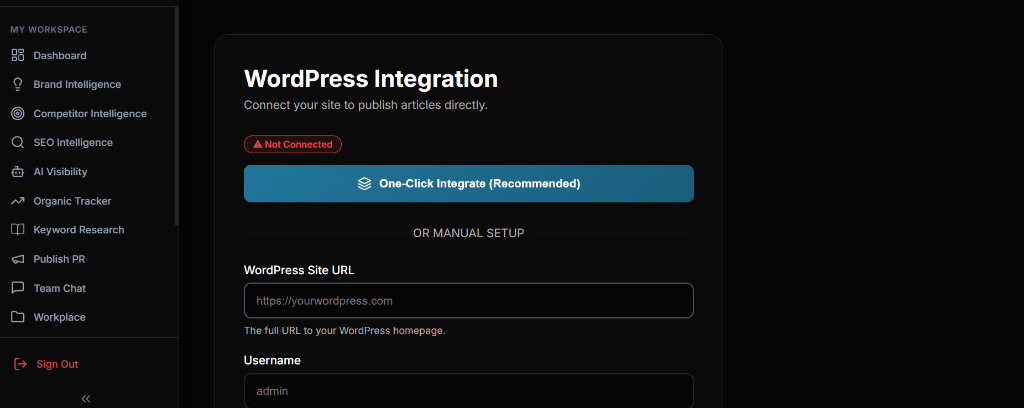This screenshot has height=408, width=1024.
Task: Click the Organic Tracker trend arrow icon
Action: [x=18, y=201]
